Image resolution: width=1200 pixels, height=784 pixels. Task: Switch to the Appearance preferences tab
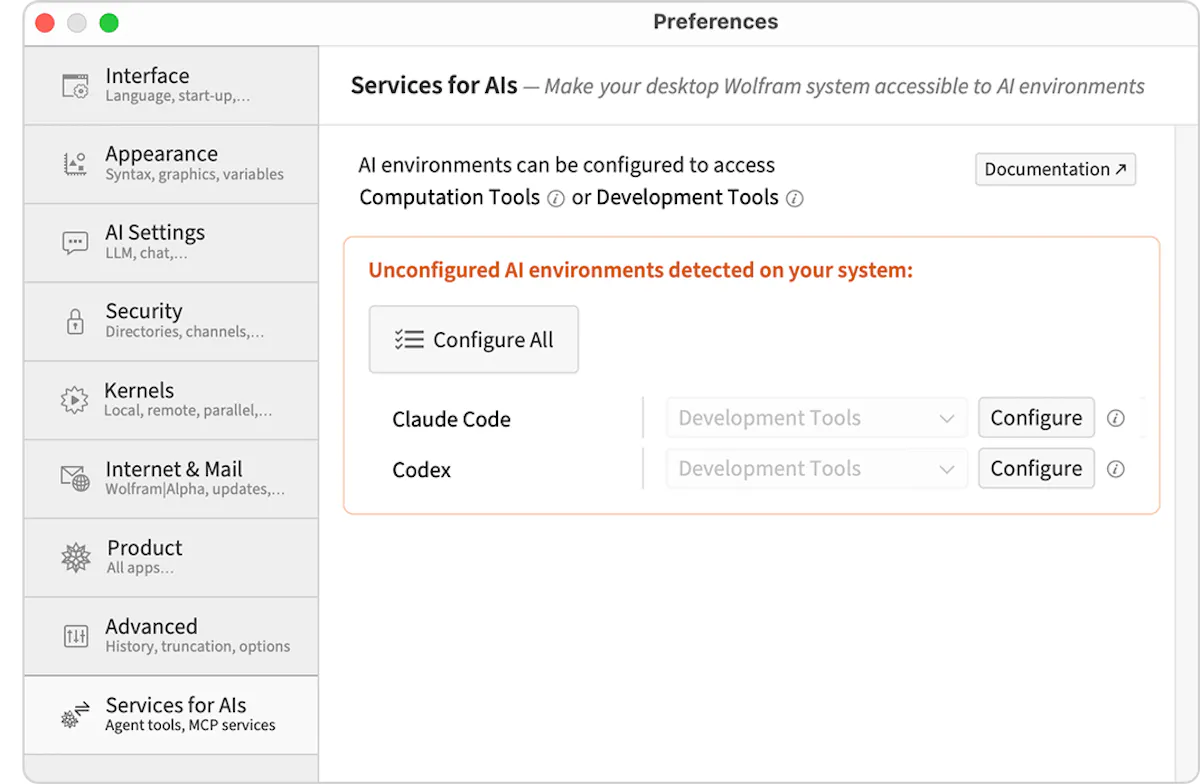click(x=171, y=164)
